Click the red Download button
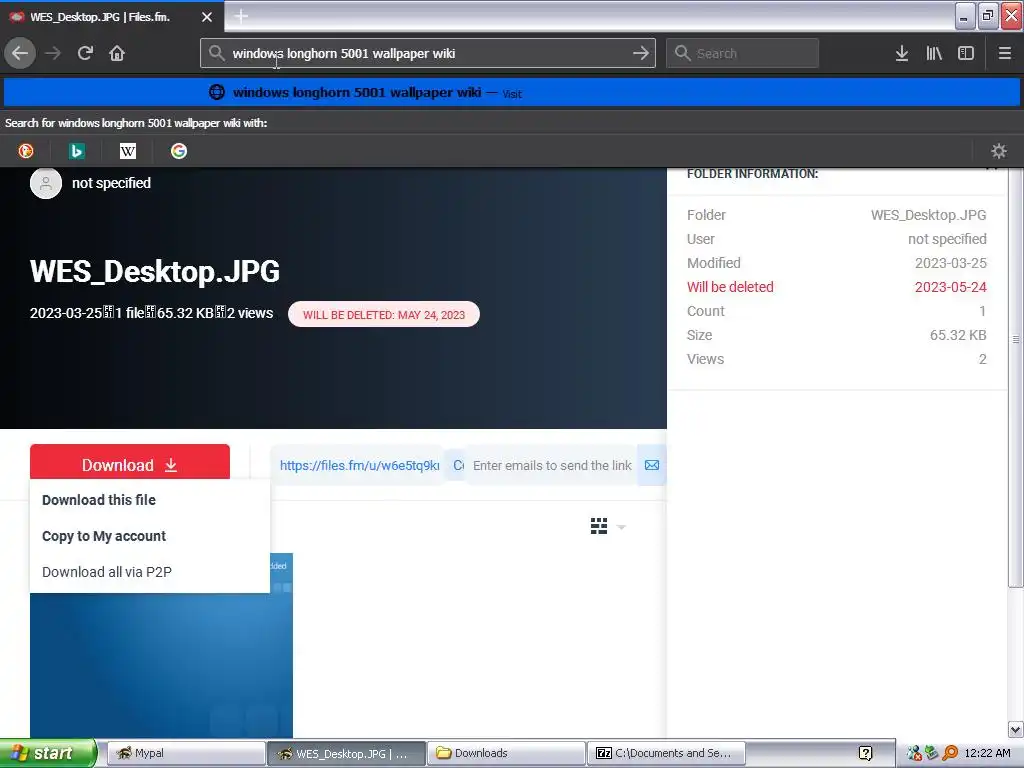 [x=129, y=464]
